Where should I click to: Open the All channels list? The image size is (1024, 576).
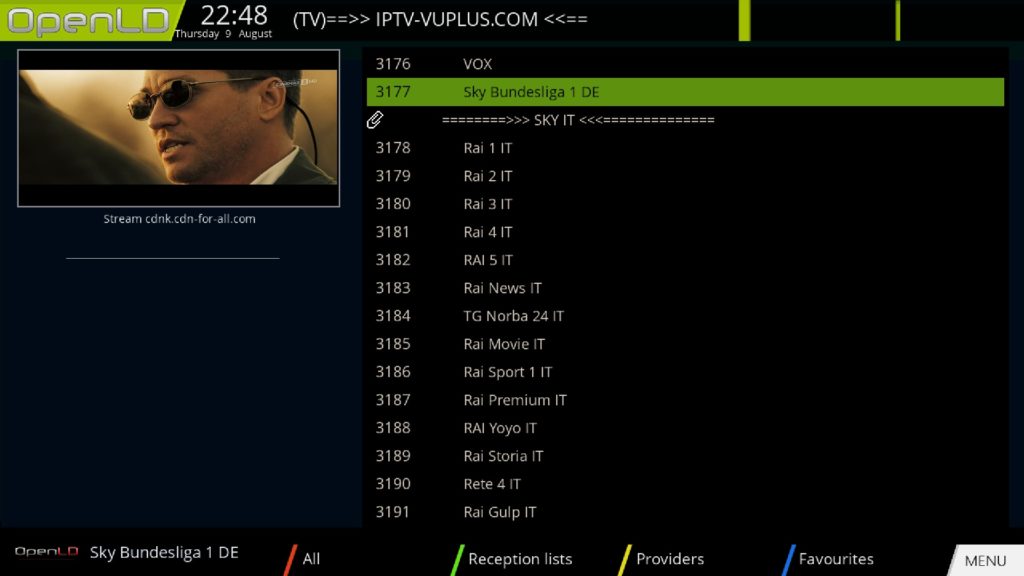point(311,559)
